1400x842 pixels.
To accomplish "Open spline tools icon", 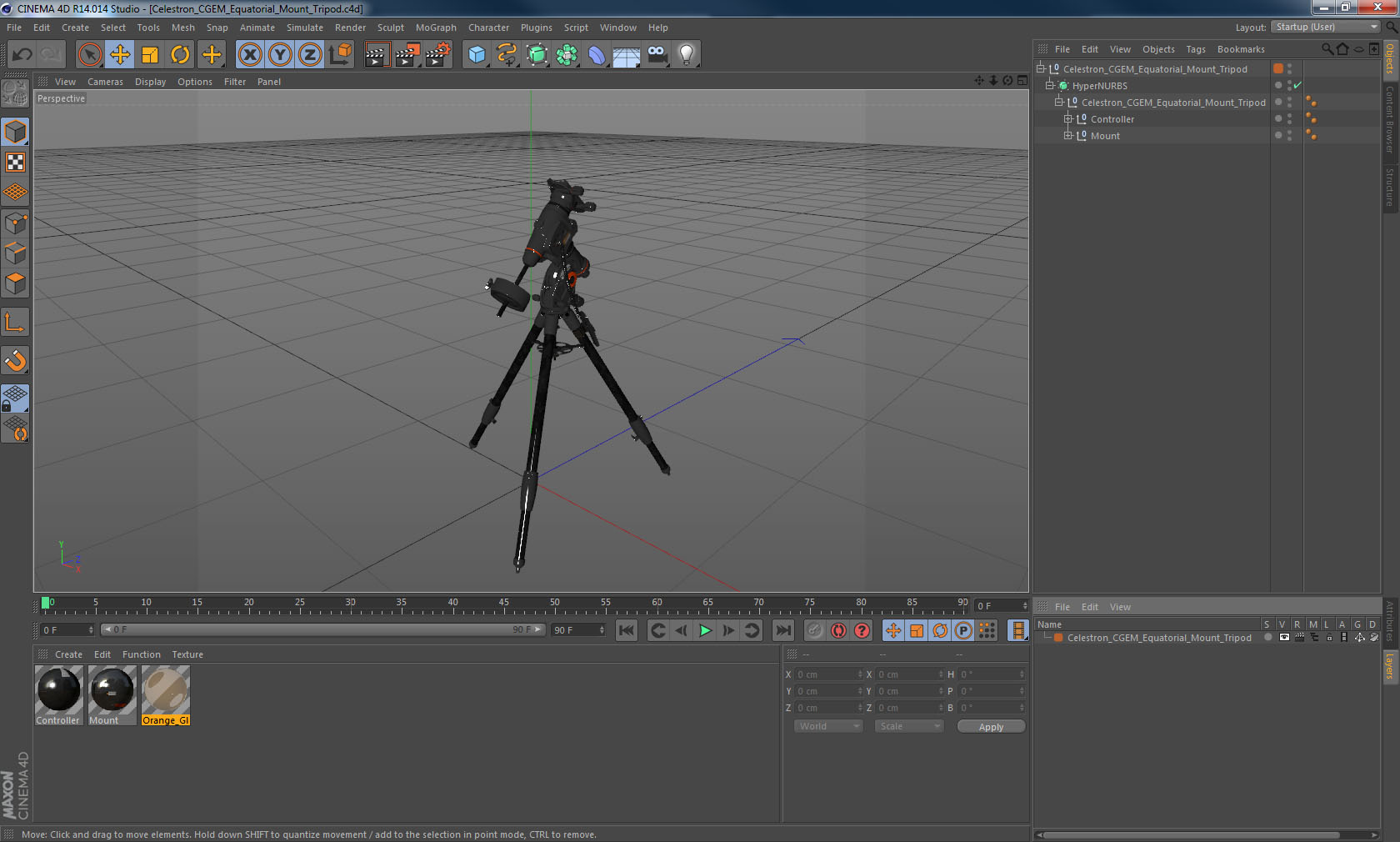I will pyautogui.click(x=507, y=55).
